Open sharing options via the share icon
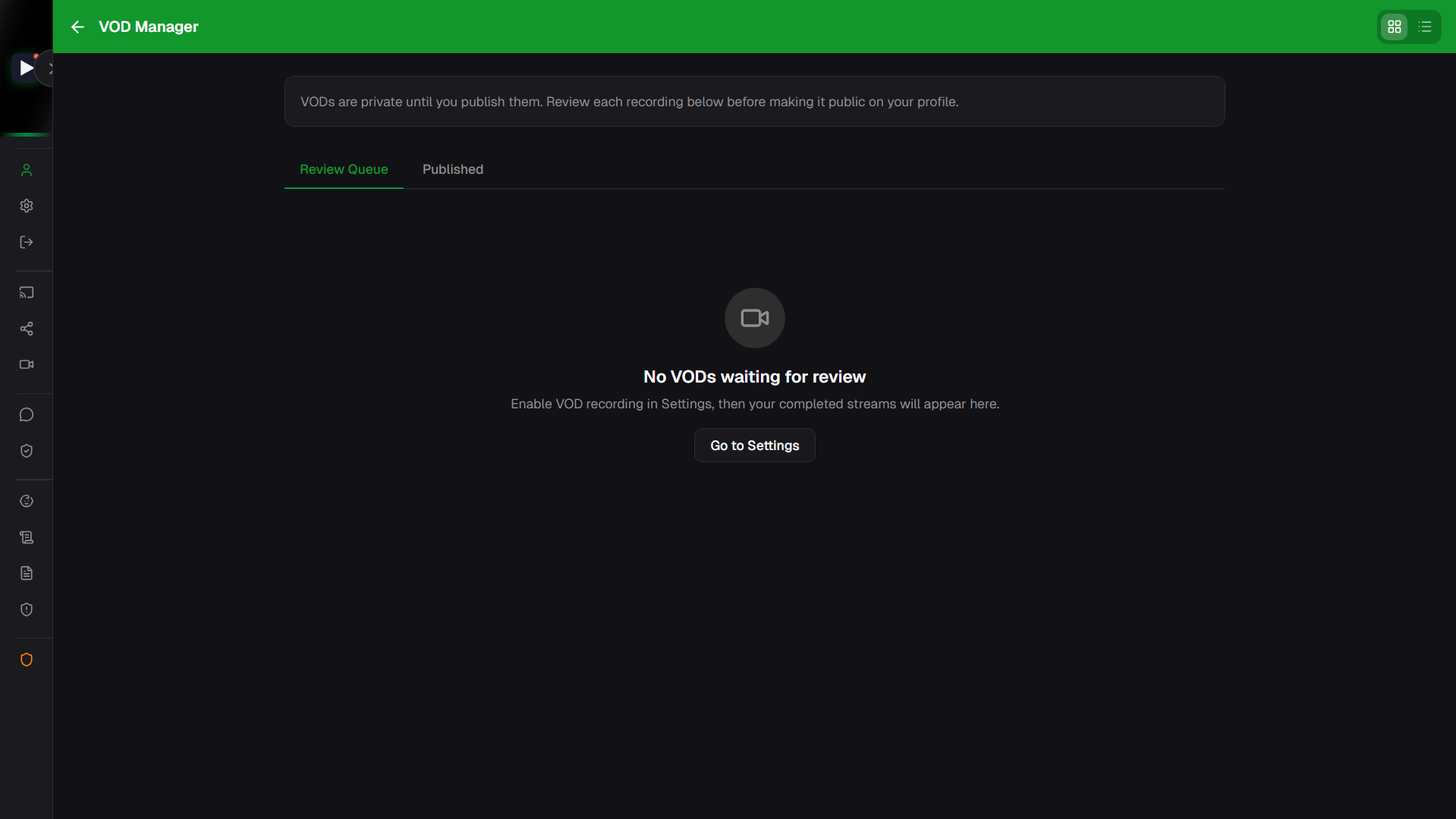The image size is (1456, 819). [27, 329]
